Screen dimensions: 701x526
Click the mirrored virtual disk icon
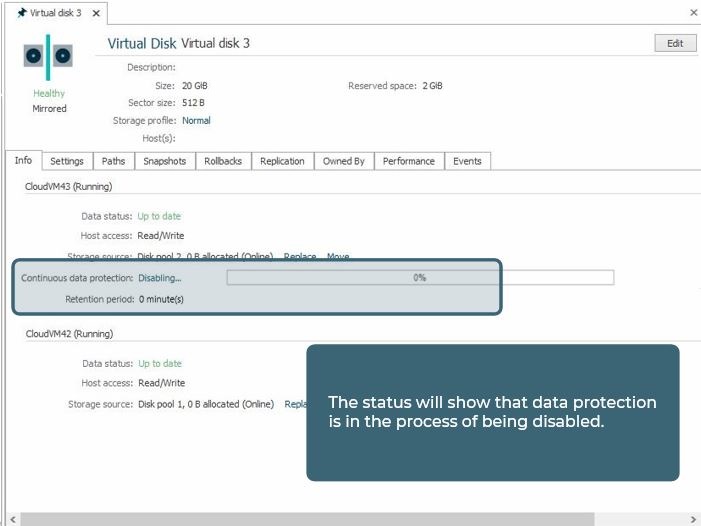pyautogui.click(x=48, y=57)
